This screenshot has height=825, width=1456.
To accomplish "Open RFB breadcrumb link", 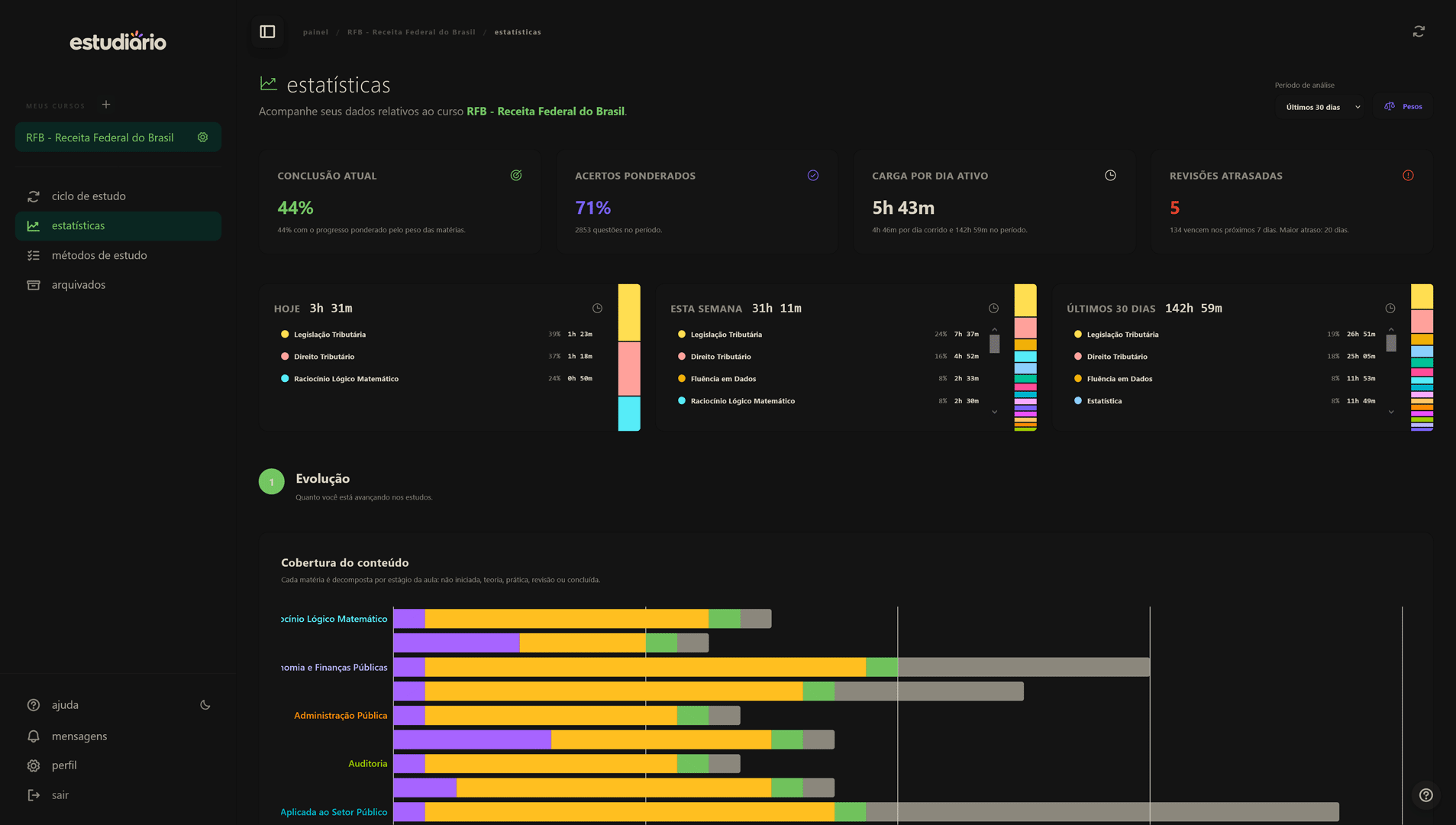I will tap(411, 32).
